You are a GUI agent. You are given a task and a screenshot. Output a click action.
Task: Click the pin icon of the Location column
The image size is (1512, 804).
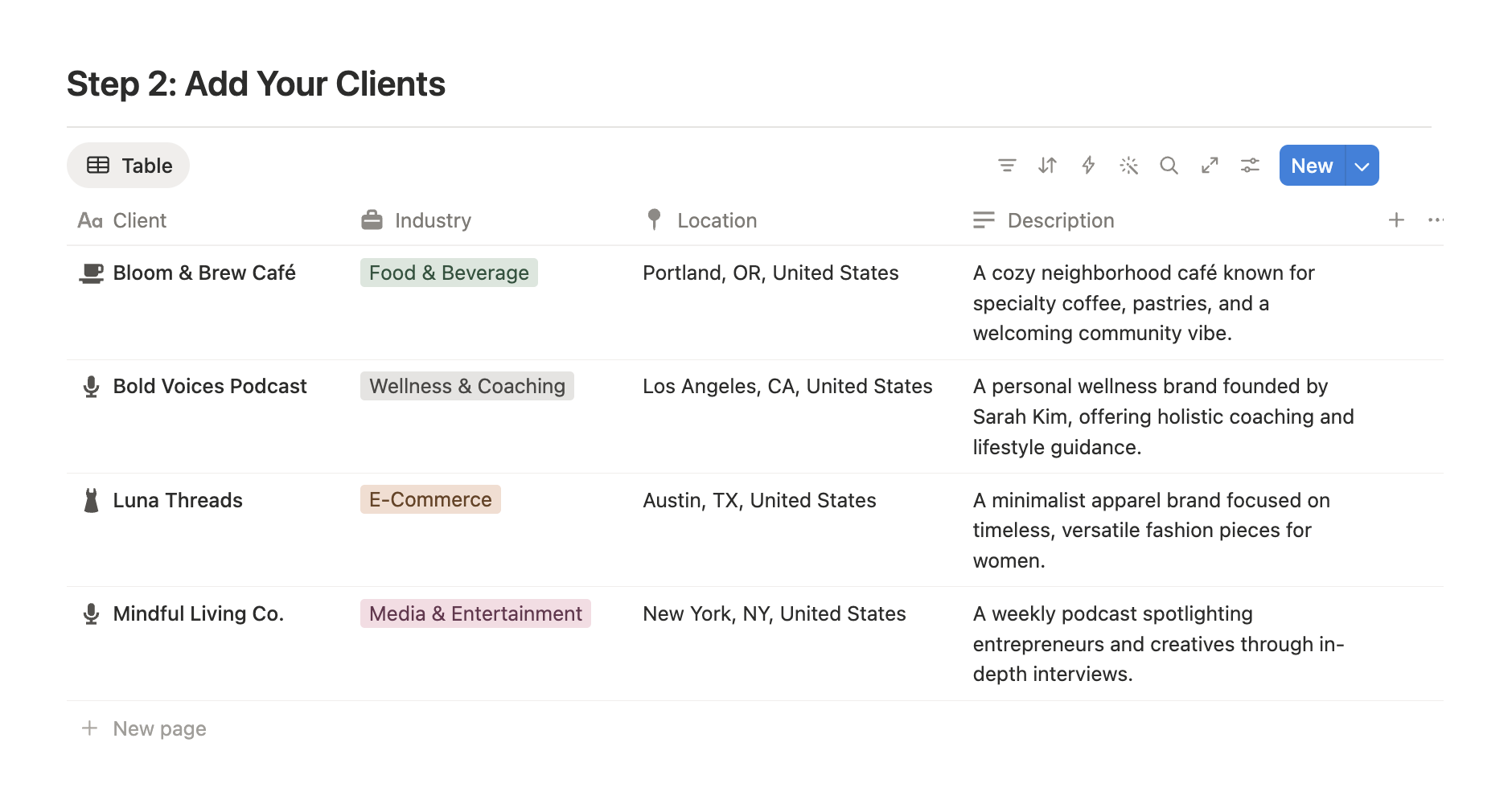[x=654, y=219]
